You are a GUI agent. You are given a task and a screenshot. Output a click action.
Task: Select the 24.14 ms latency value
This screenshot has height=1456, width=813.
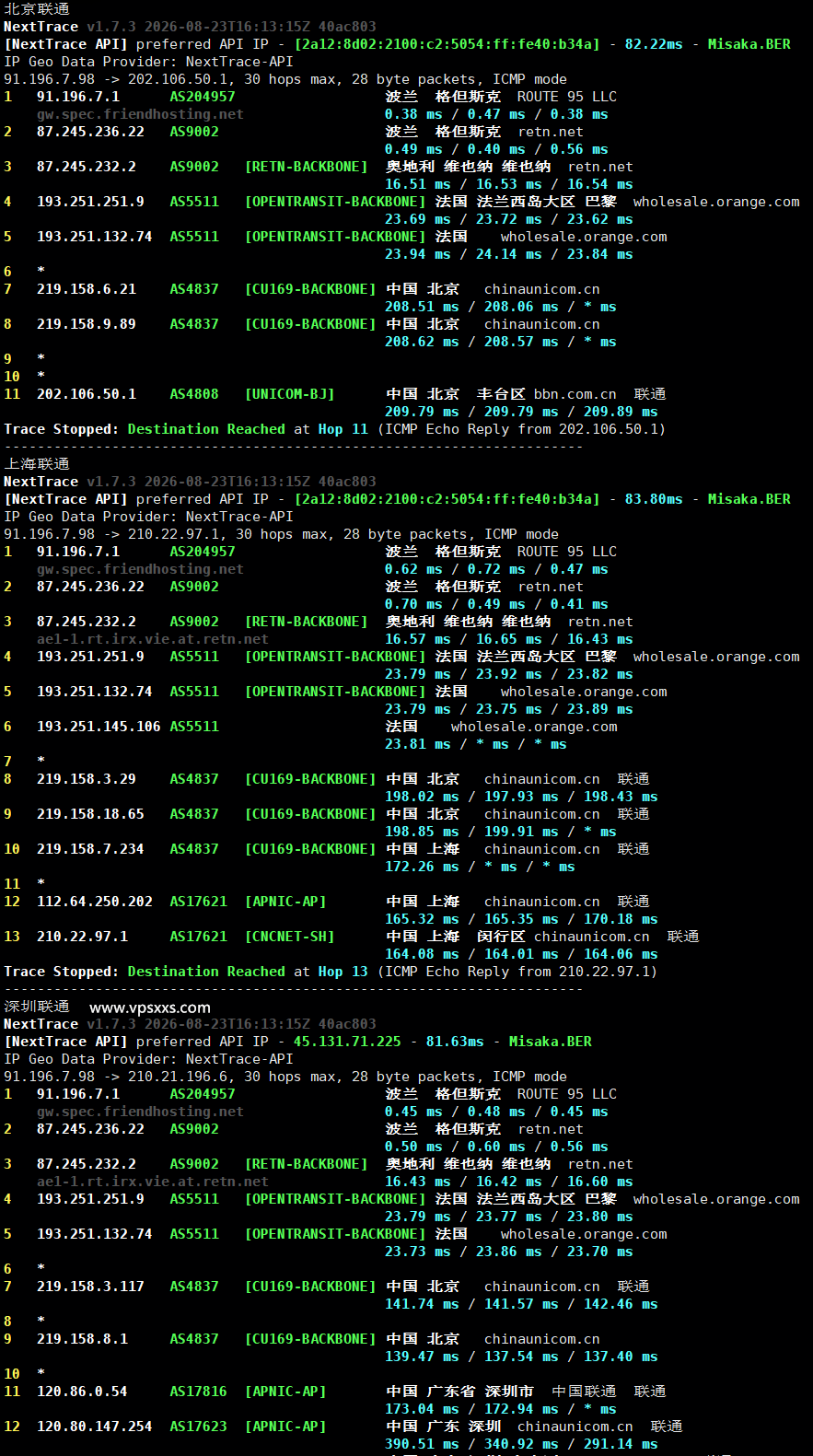[509, 254]
